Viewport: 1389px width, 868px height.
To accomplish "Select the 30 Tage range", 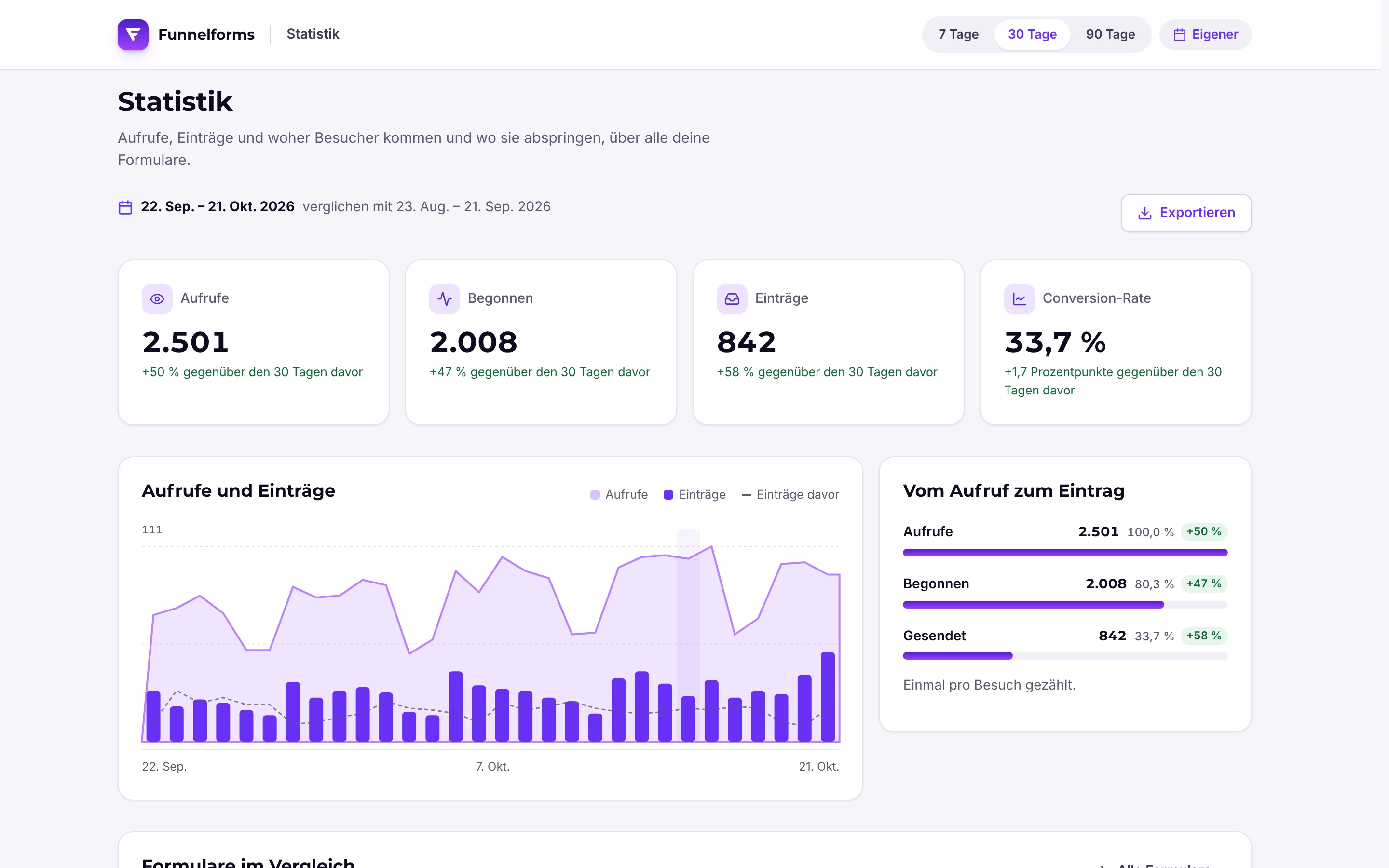I will (x=1032, y=34).
